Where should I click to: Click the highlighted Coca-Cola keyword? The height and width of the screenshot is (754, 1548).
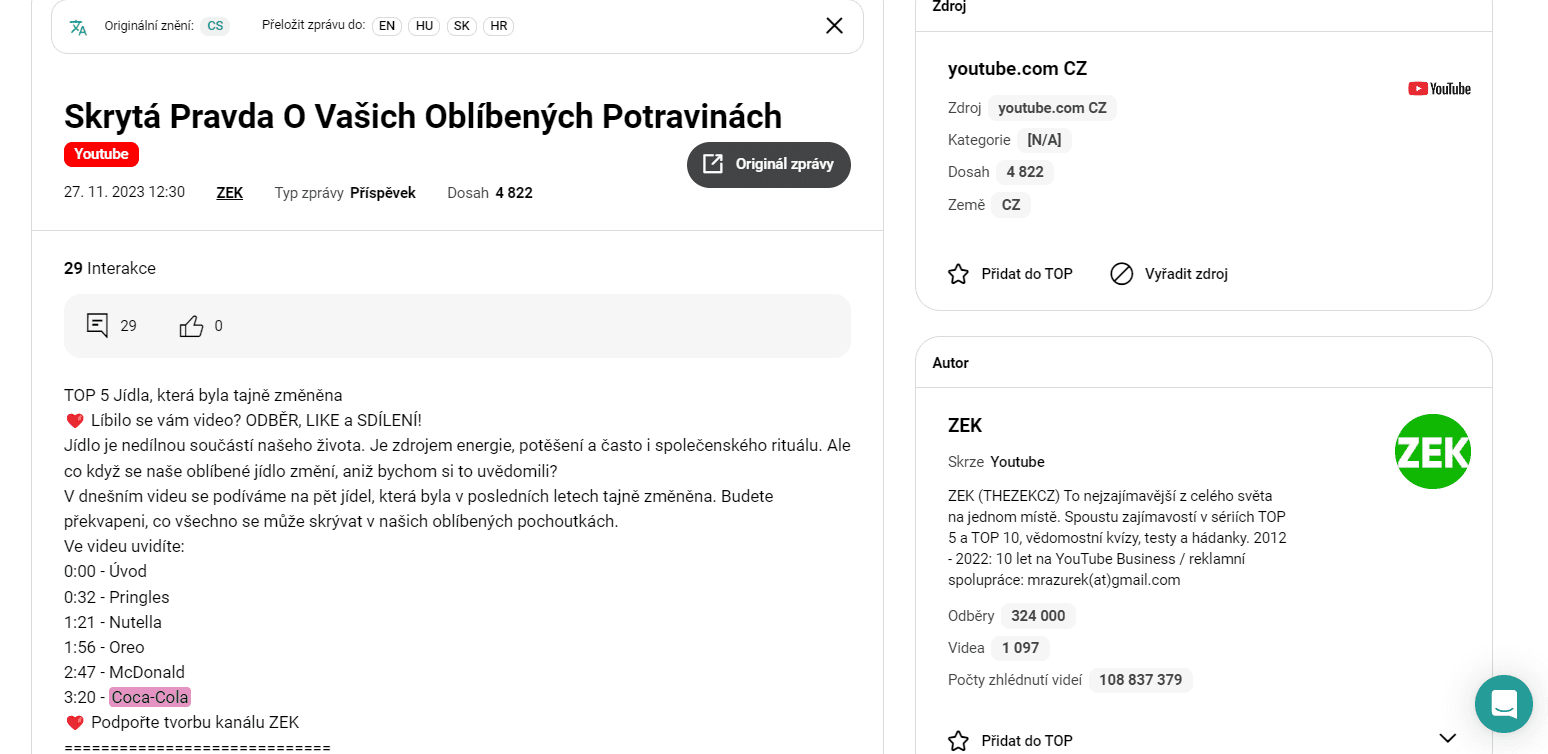150,697
